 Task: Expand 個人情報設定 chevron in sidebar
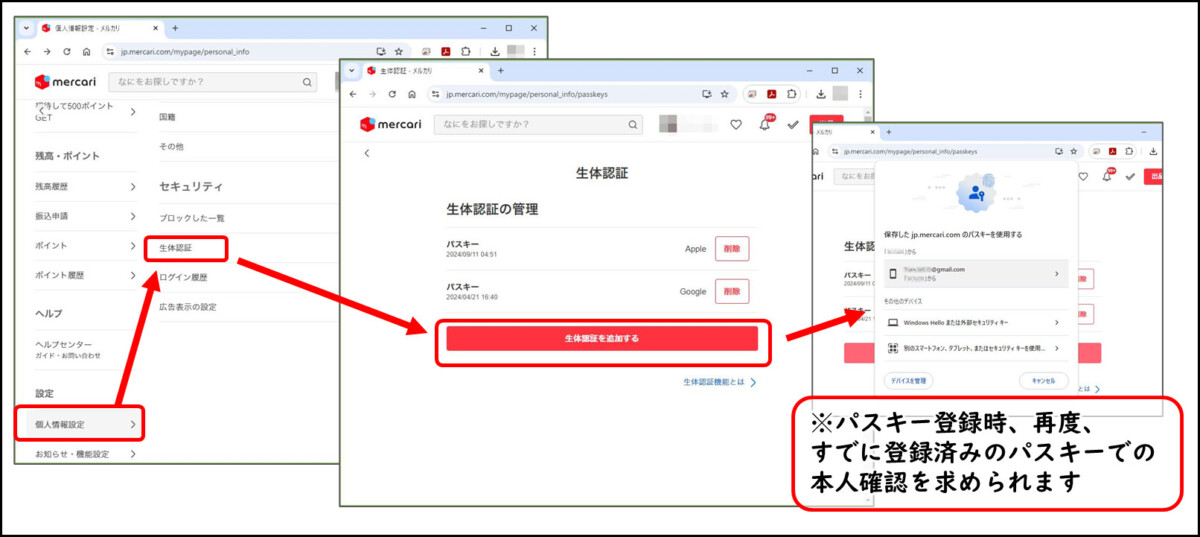point(133,424)
